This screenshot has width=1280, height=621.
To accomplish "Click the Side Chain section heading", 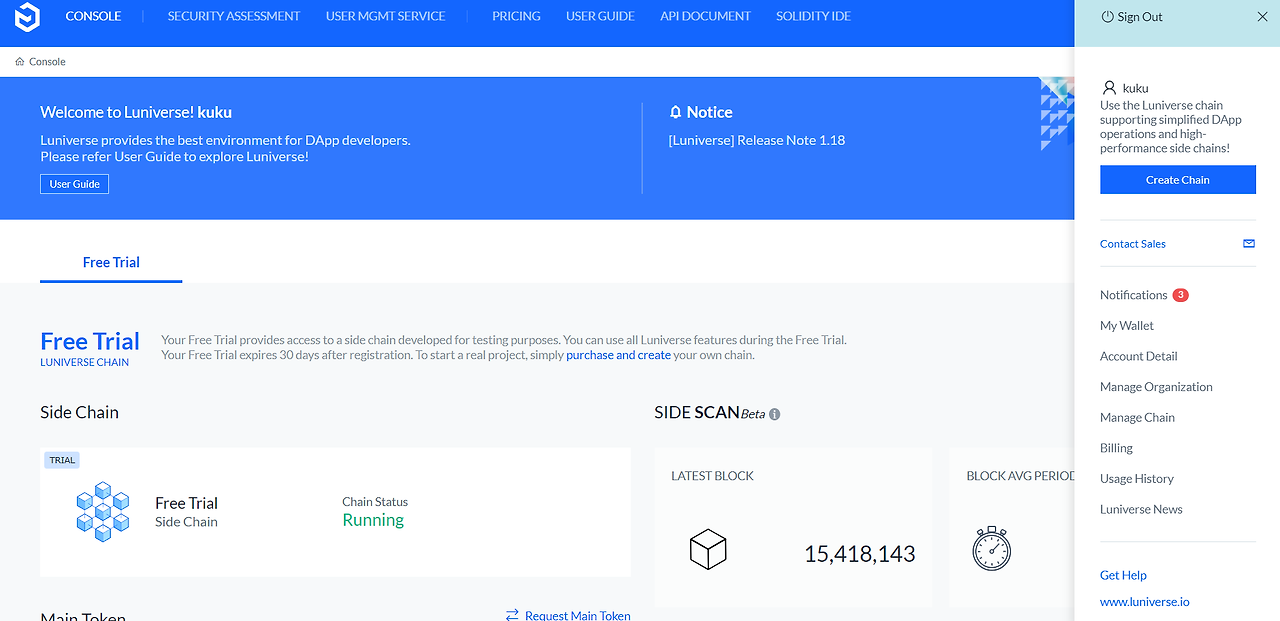I will [x=79, y=412].
